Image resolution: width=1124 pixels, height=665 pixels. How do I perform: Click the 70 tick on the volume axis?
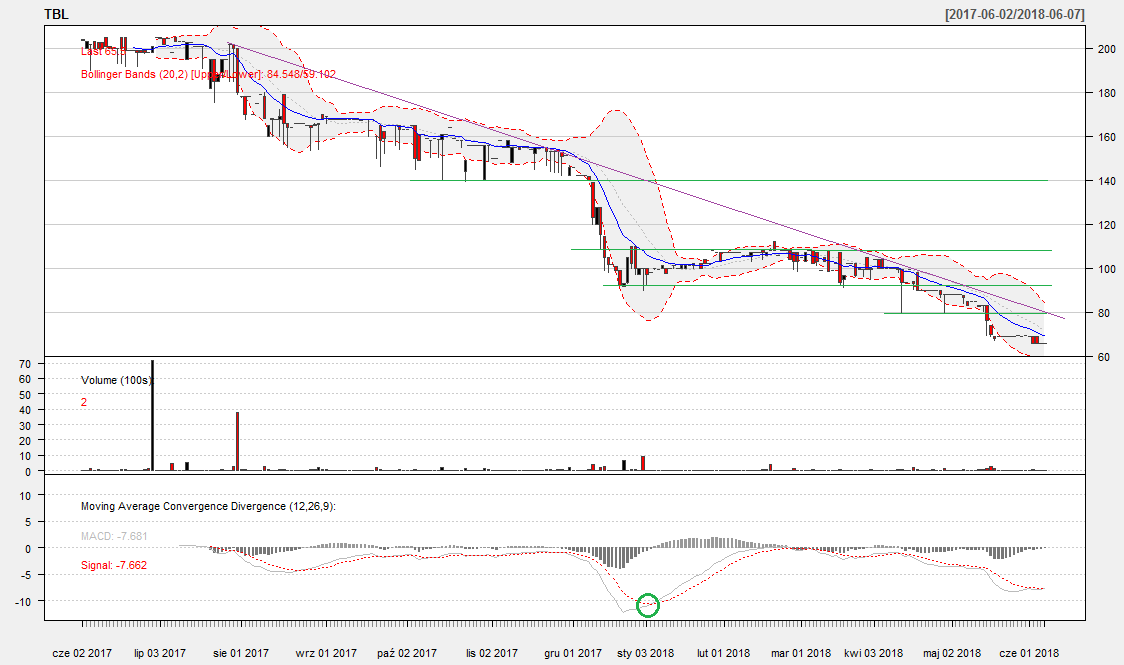(x=26, y=365)
